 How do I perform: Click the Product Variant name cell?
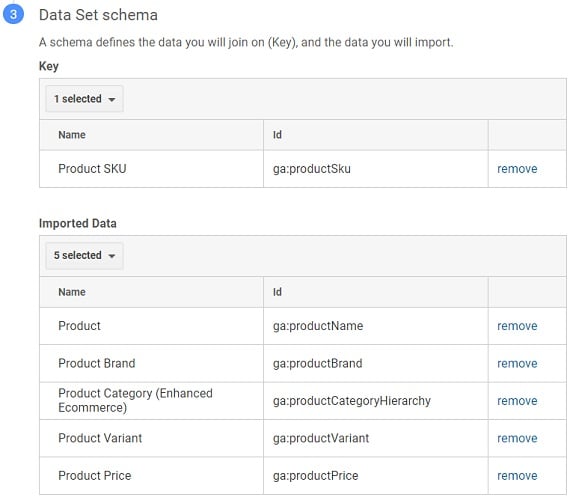click(x=151, y=438)
